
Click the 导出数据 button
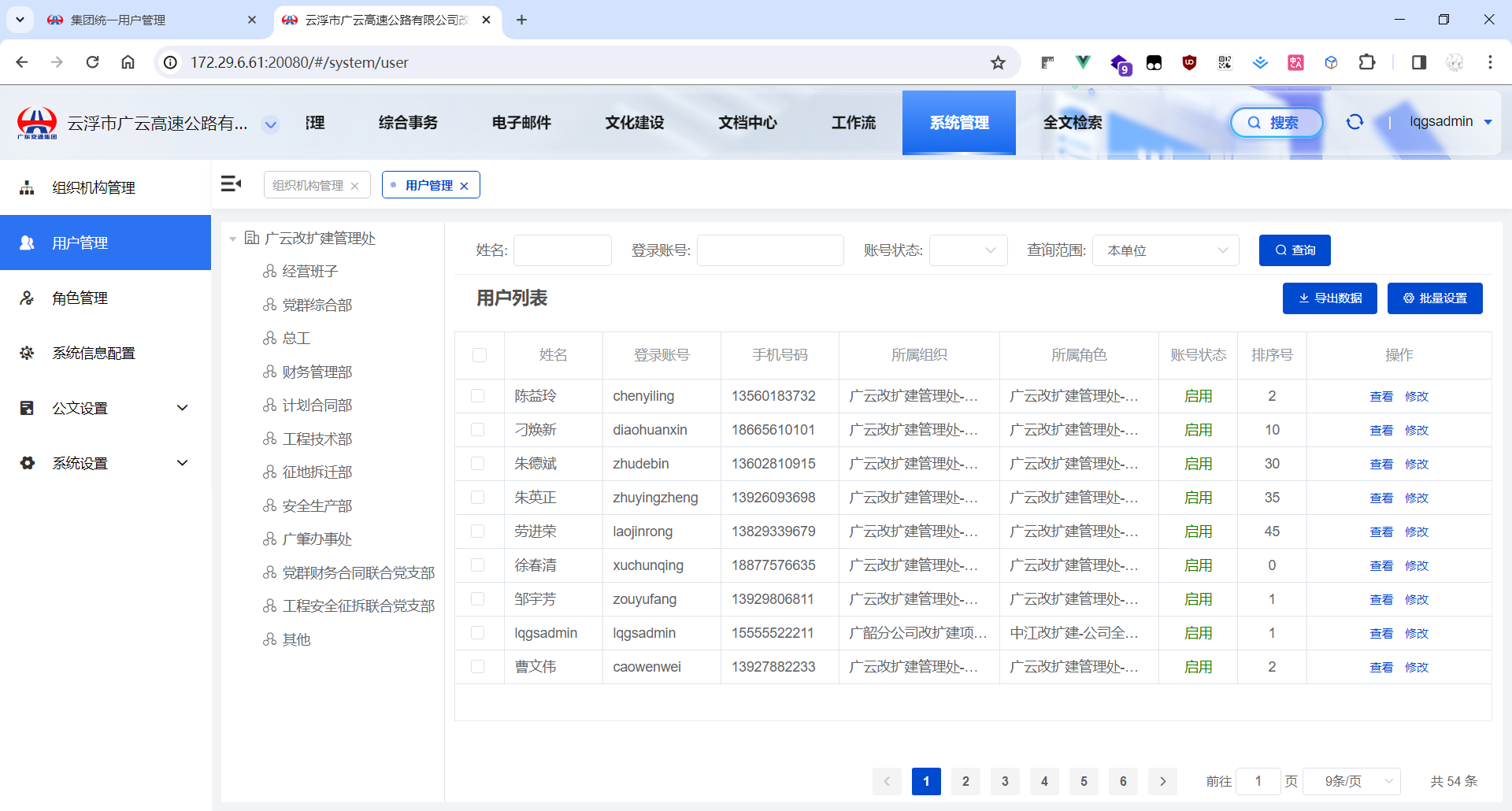pos(1329,298)
